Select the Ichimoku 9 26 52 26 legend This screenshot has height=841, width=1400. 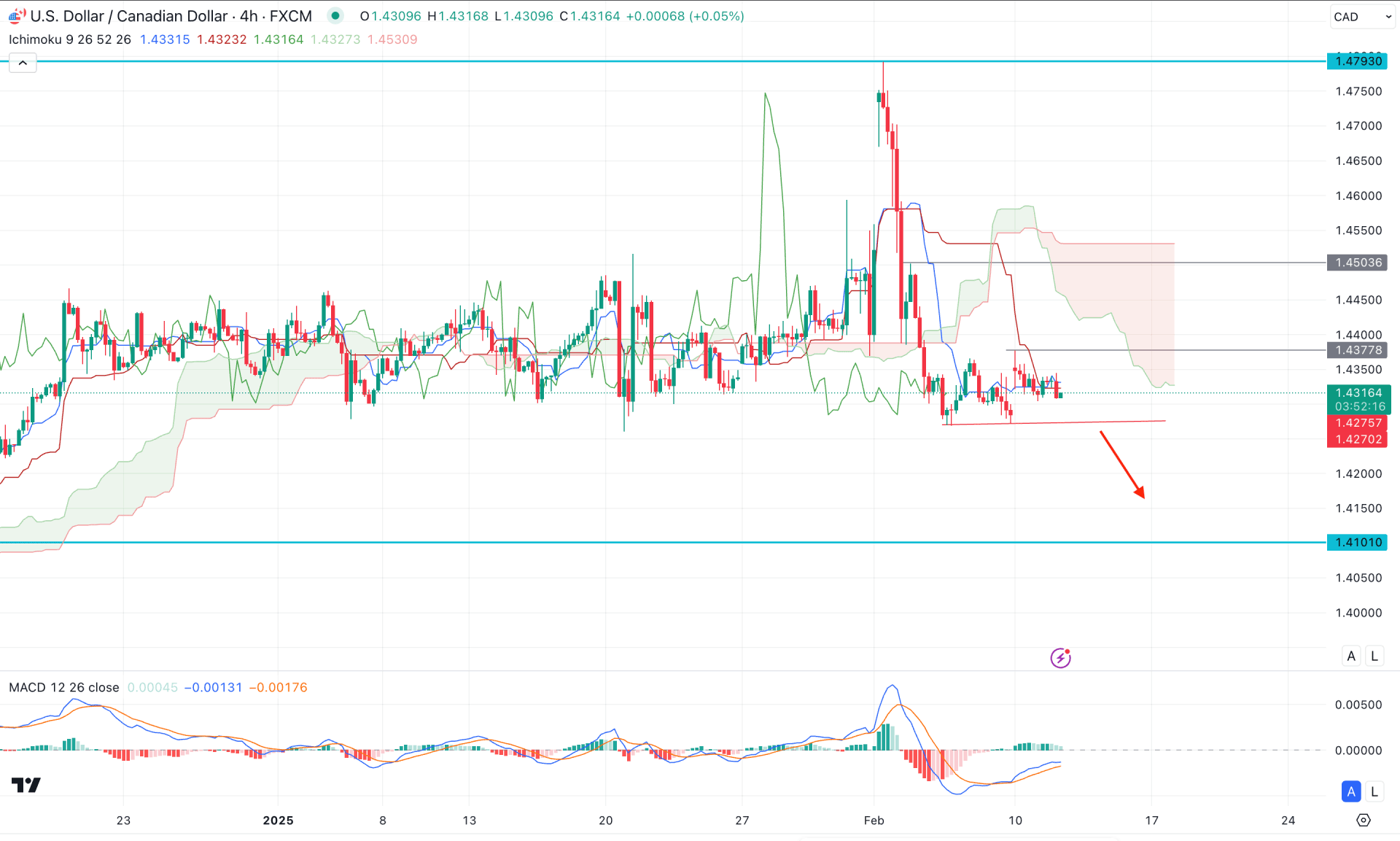pyautogui.click(x=70, y=39)
